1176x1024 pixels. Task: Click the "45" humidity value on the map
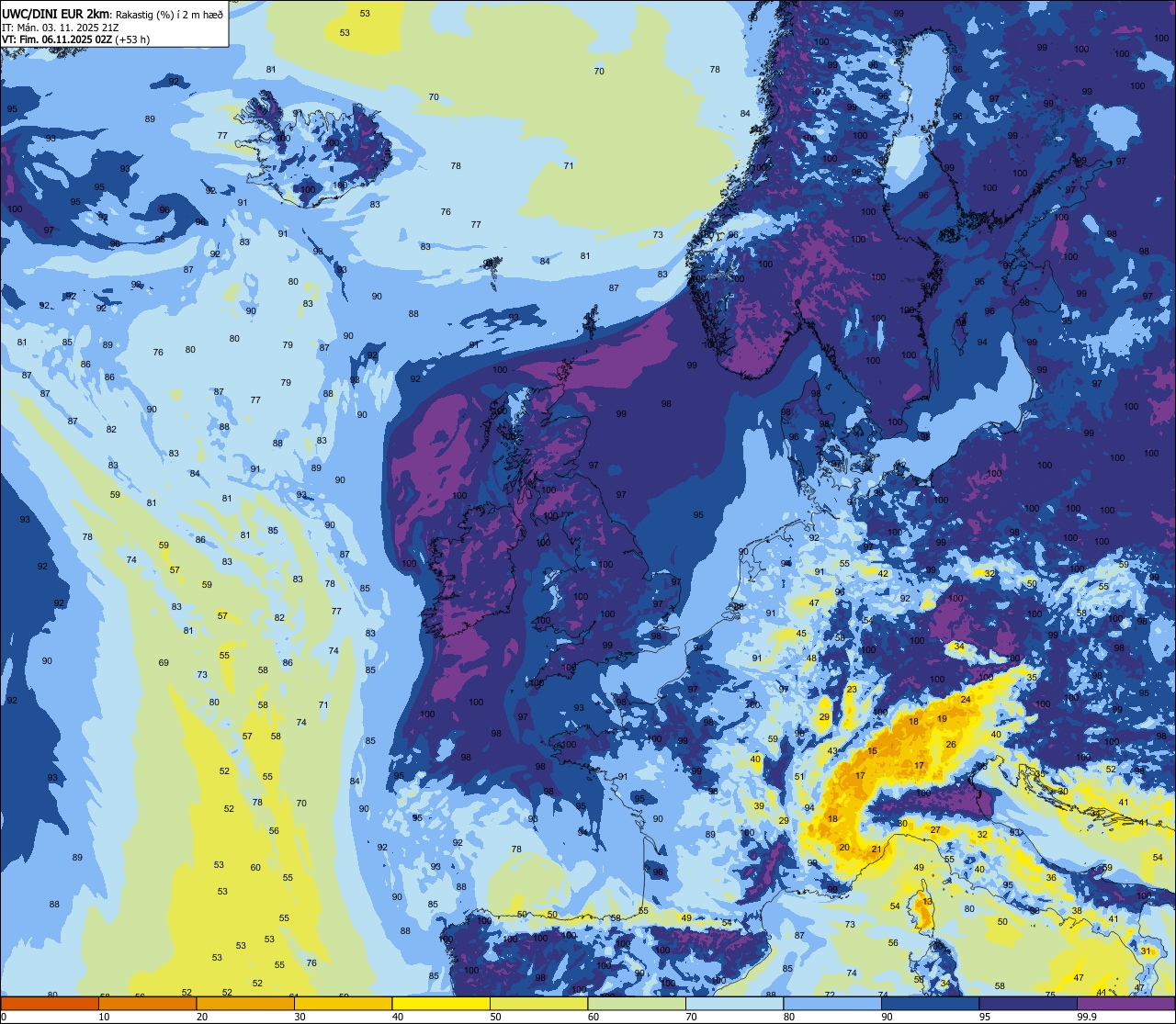tap(801, 634)
